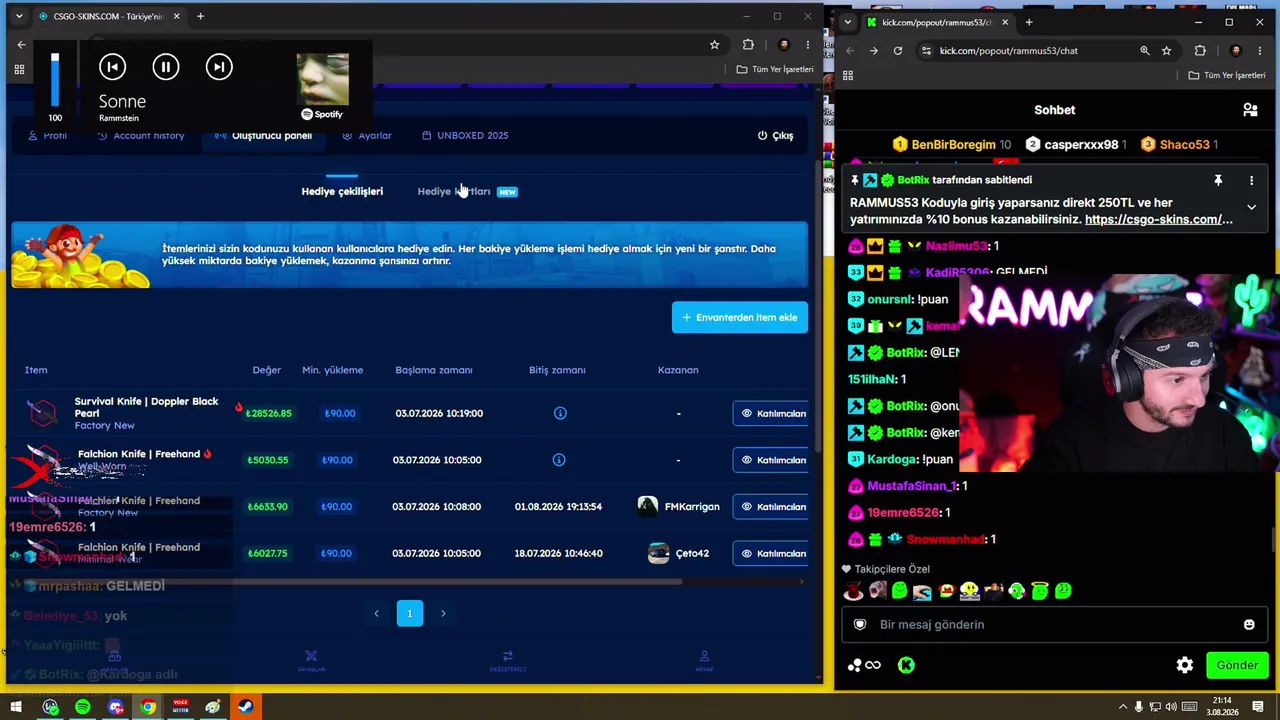This screenshot has height=720, width=1280.
Task: Open the csgo-skins.com link in pinned message
Action: pos(1158,219)
